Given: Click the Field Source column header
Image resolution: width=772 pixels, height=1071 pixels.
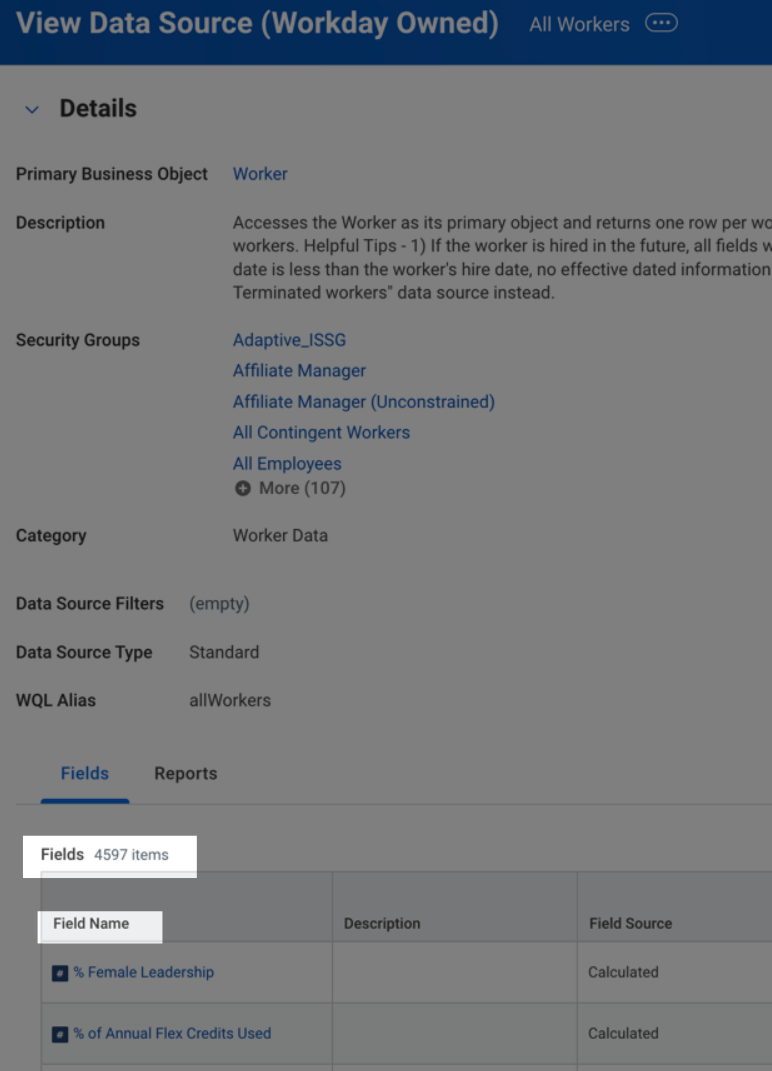Looking at the screenshot, I should [x=630, y=924].
